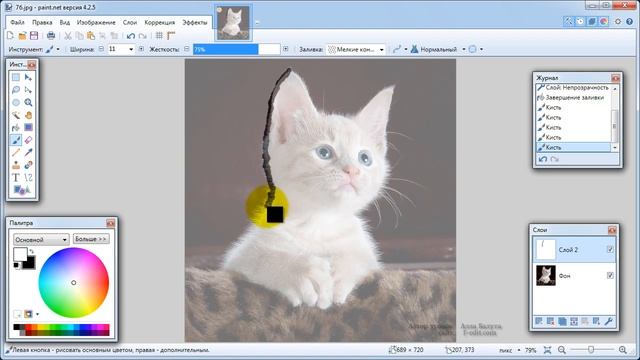Screen dimensions: 640x360
Task: Select the Gradient tool
Action: [x=28, y=128]
